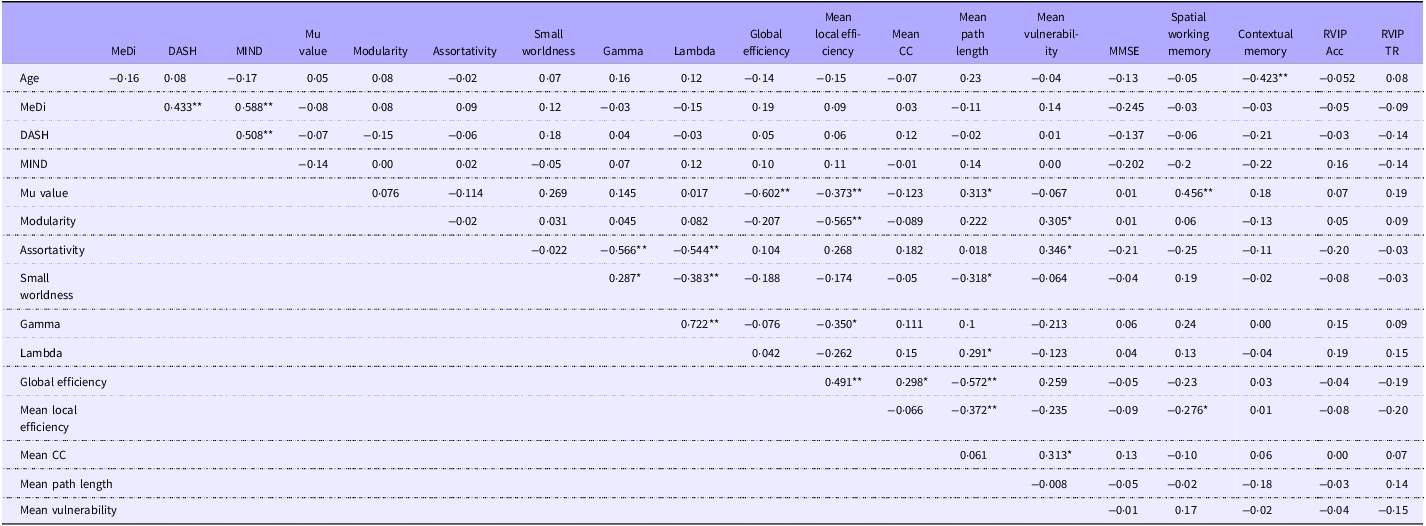This screenshot has height=526, width=1426.
Task: Select the value 0·222 in Modularity row
Action: click(972, 219)
